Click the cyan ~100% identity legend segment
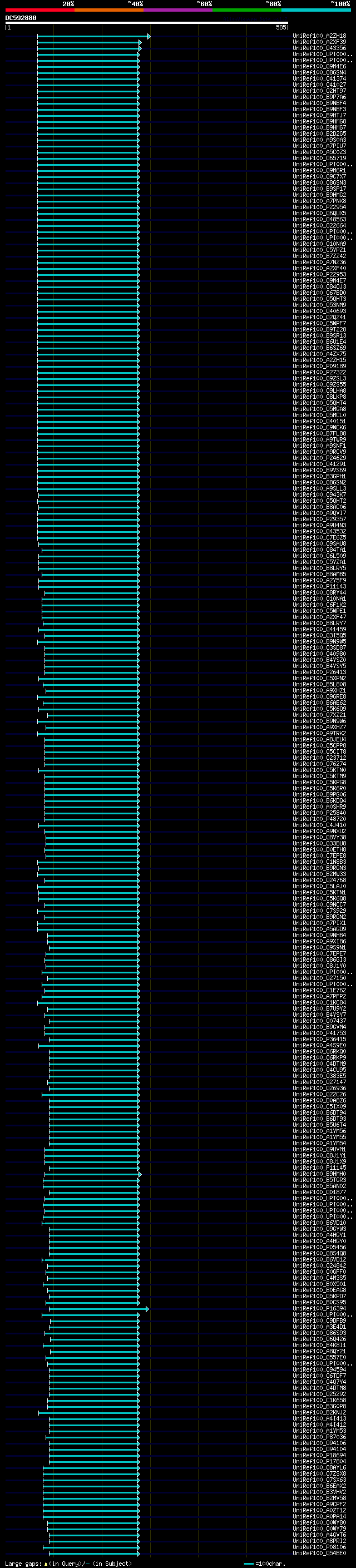This screenshot has width=356, height=1568. pyautogui.click(x=317, y=10)
